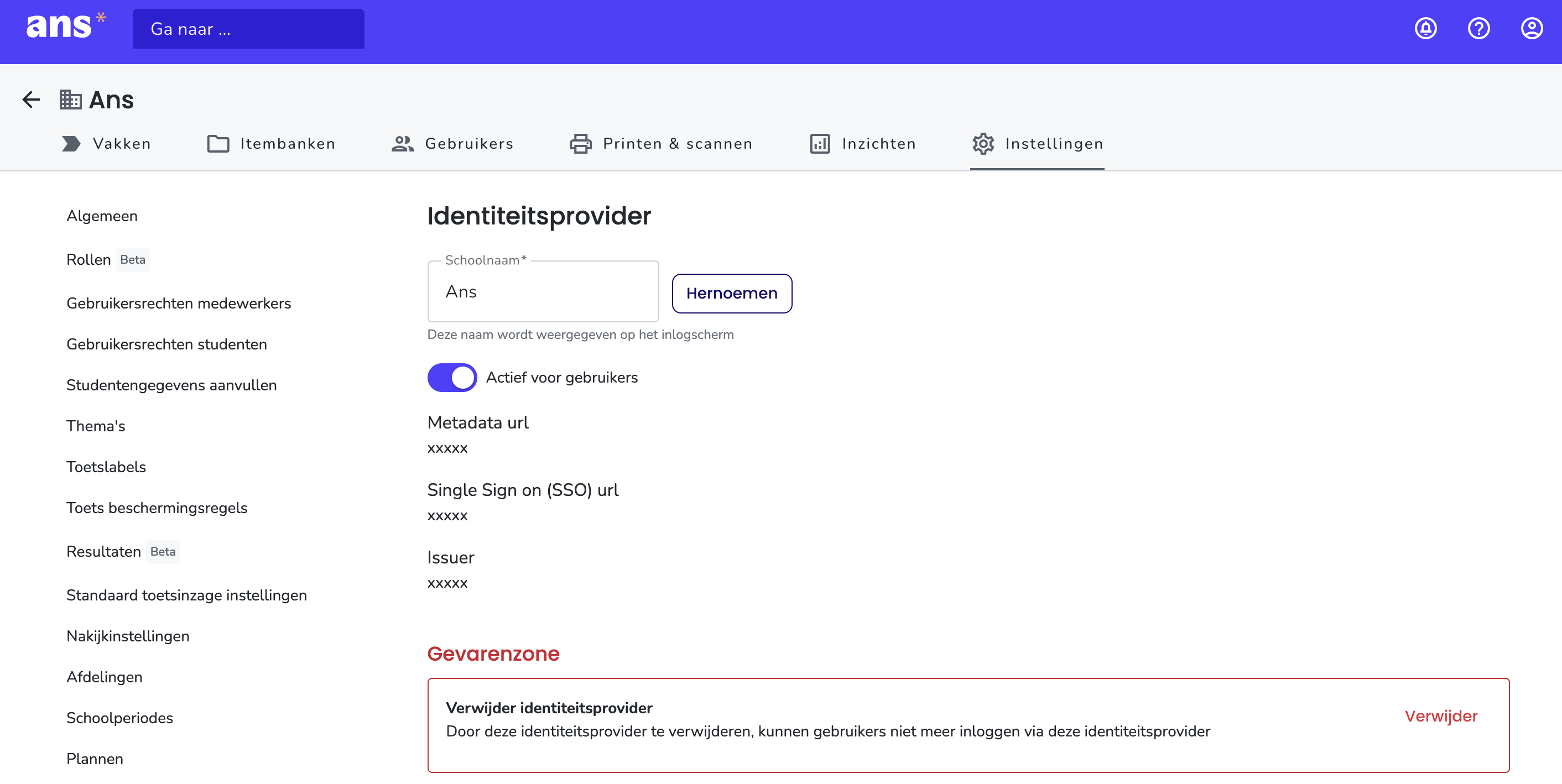Switch to the Vakken tab

click(107, 144)
